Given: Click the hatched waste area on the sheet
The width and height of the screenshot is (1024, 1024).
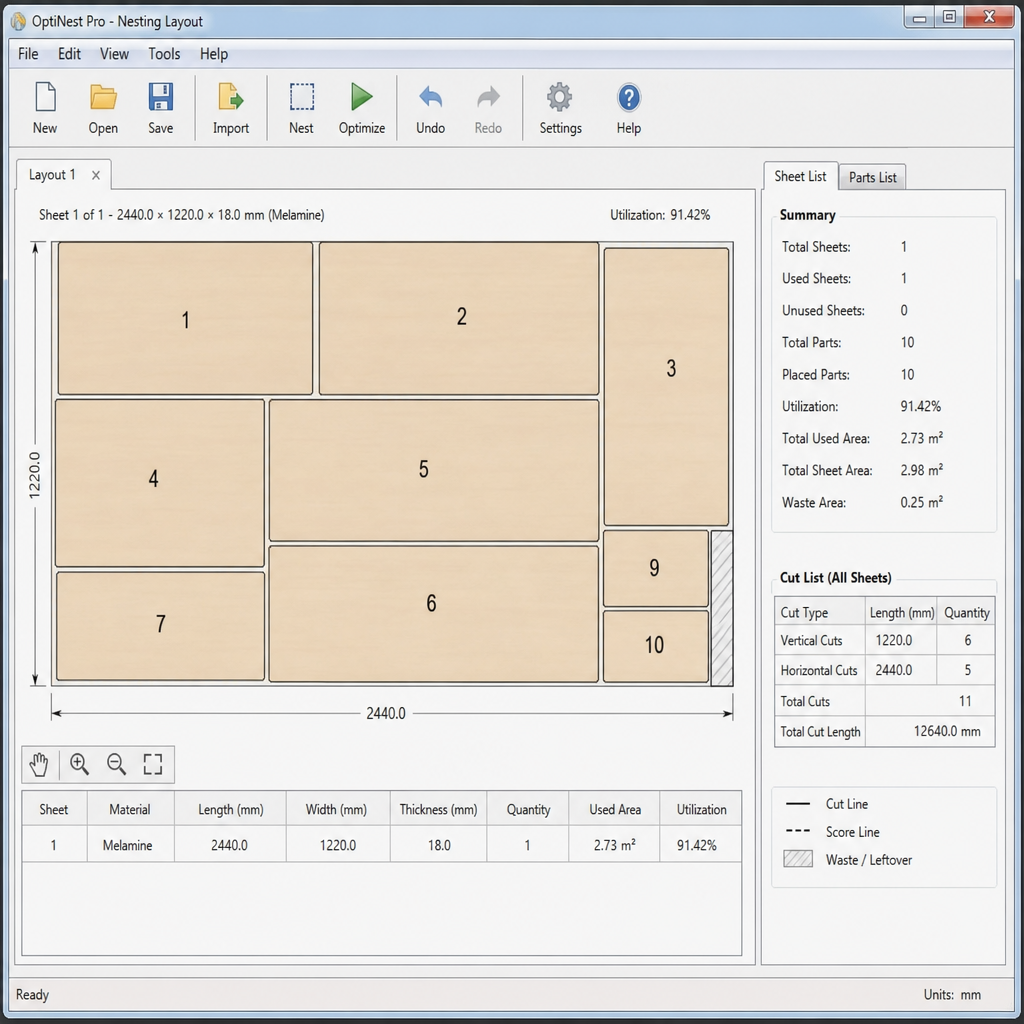Looking at the screenshot, I should point(722,608).
